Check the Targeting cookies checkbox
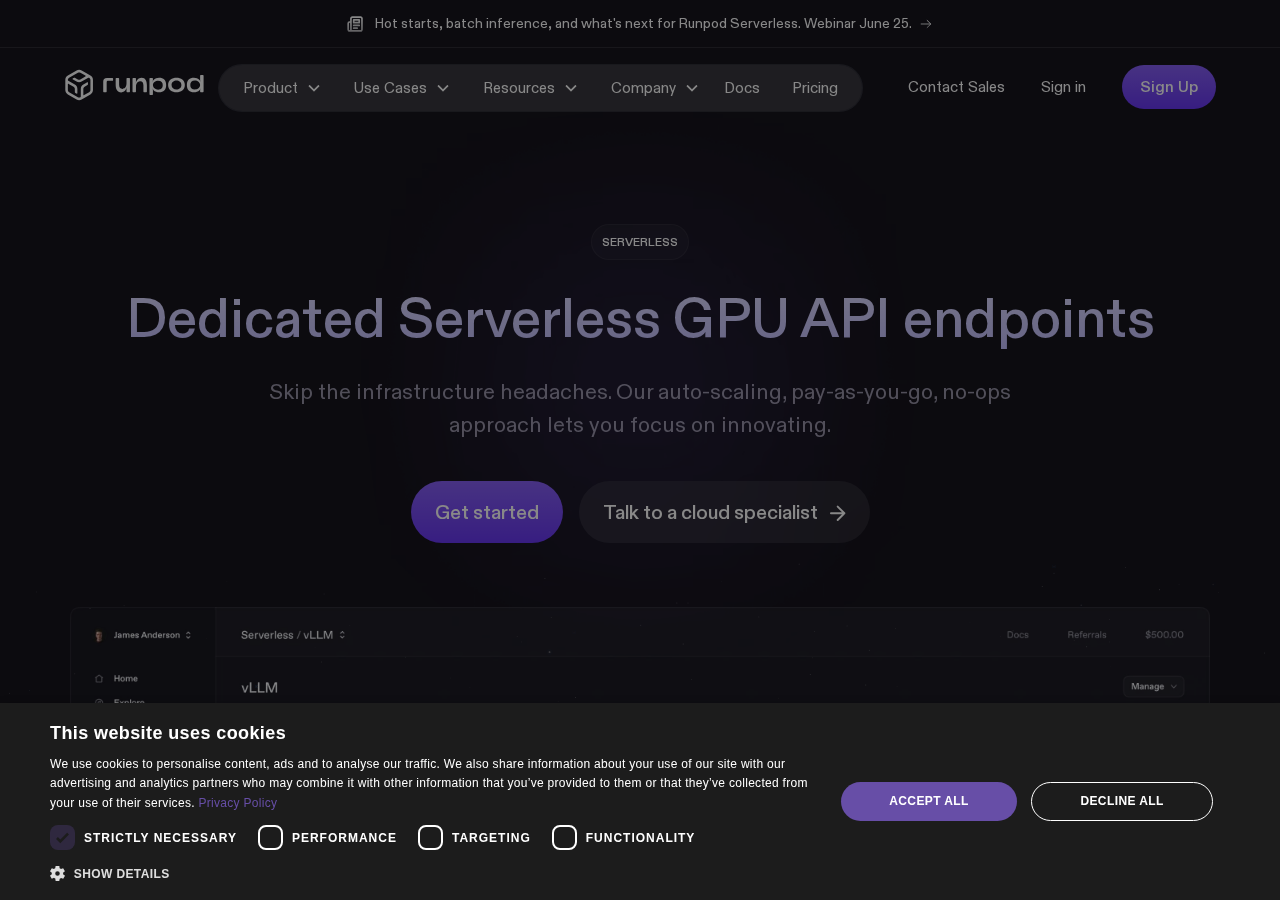1280x900 pixels. (x=430, y=838)
